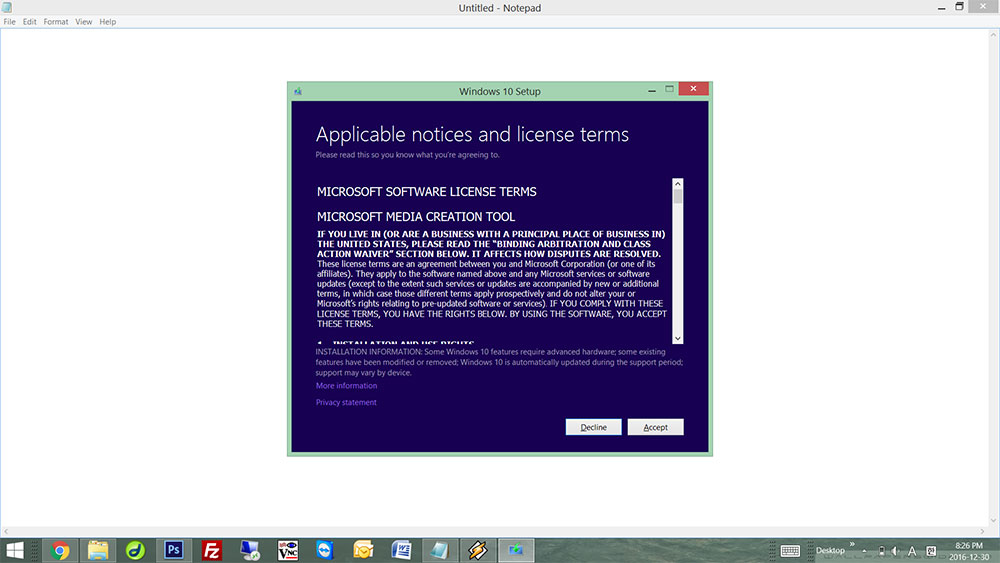The width and height of the screenshot is (1000, 563).
Task: Open Notepad Edit menu
Action: click(29, 22)
